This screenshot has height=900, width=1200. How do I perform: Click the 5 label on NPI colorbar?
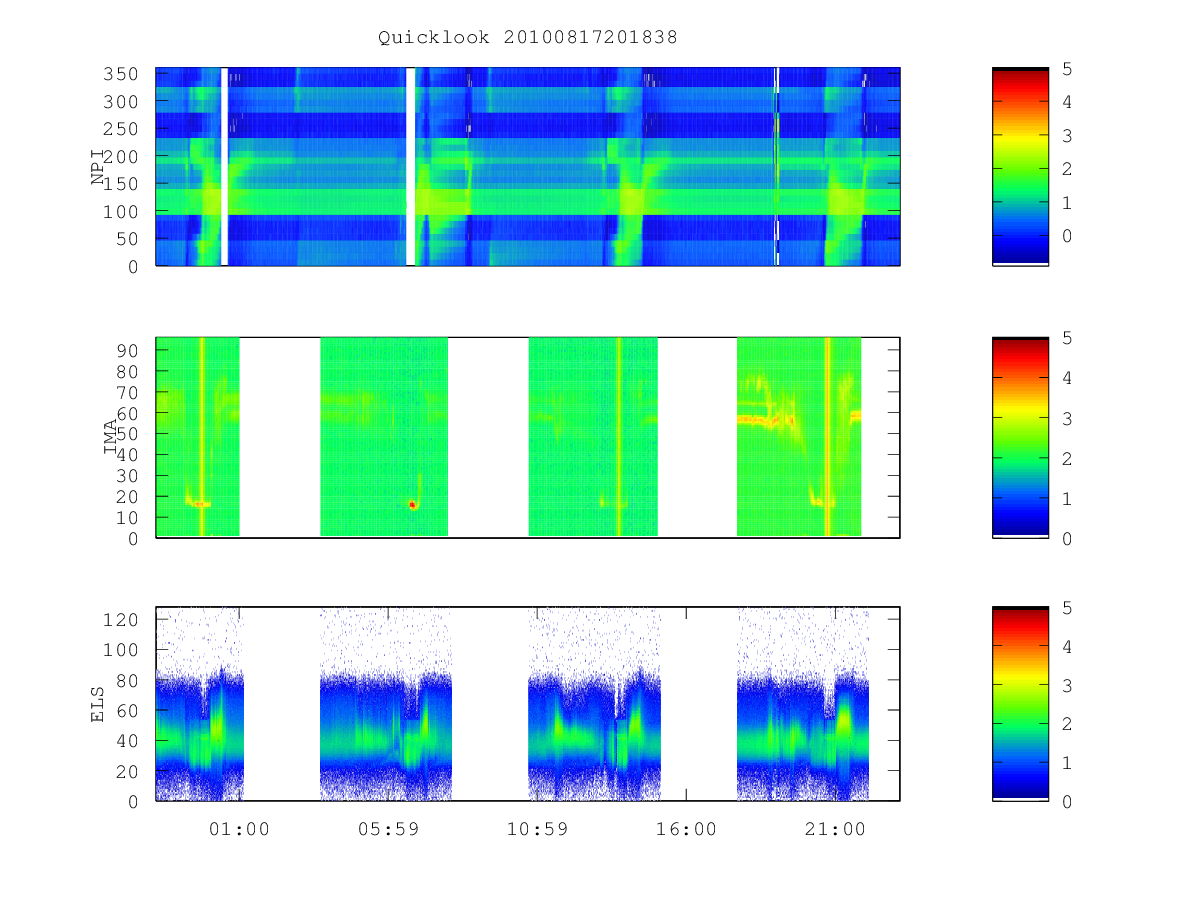pos(1067,69)
